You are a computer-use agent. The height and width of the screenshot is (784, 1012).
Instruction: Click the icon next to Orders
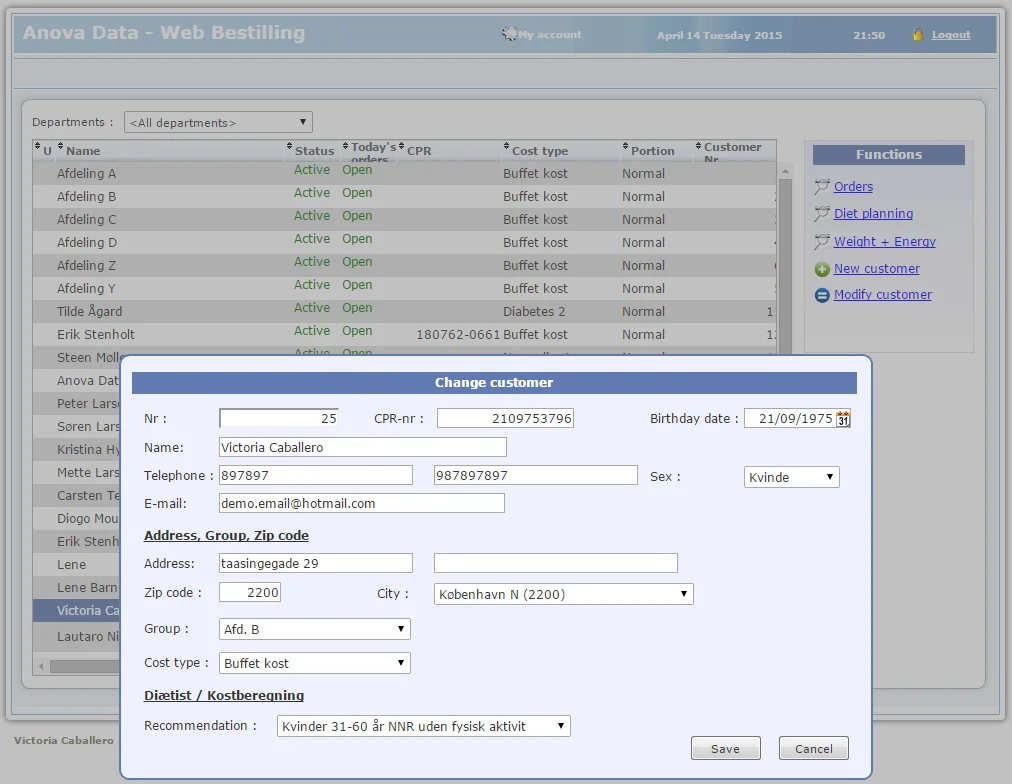tap(822, 187)
